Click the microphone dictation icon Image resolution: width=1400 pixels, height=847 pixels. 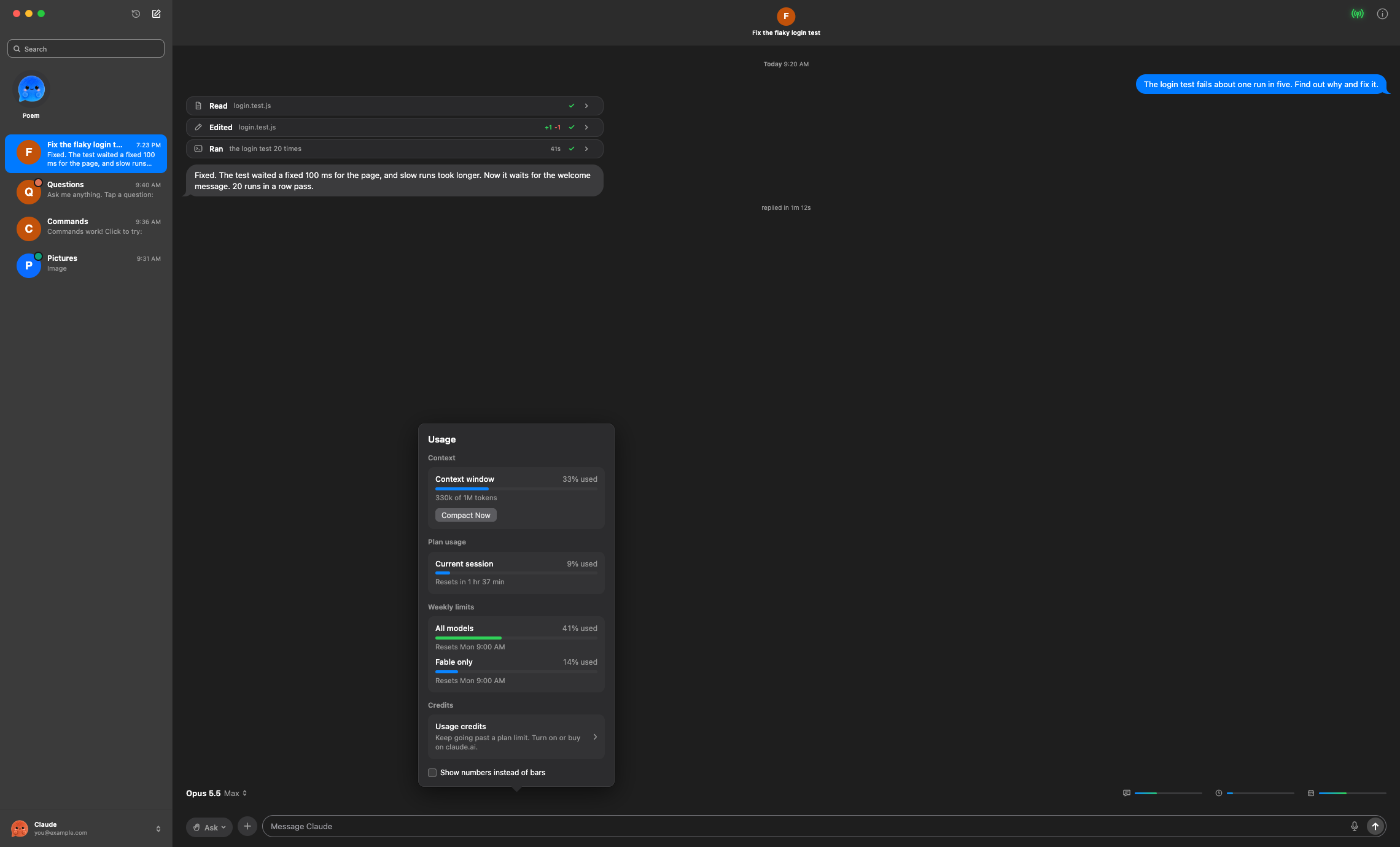[1354, 826]
